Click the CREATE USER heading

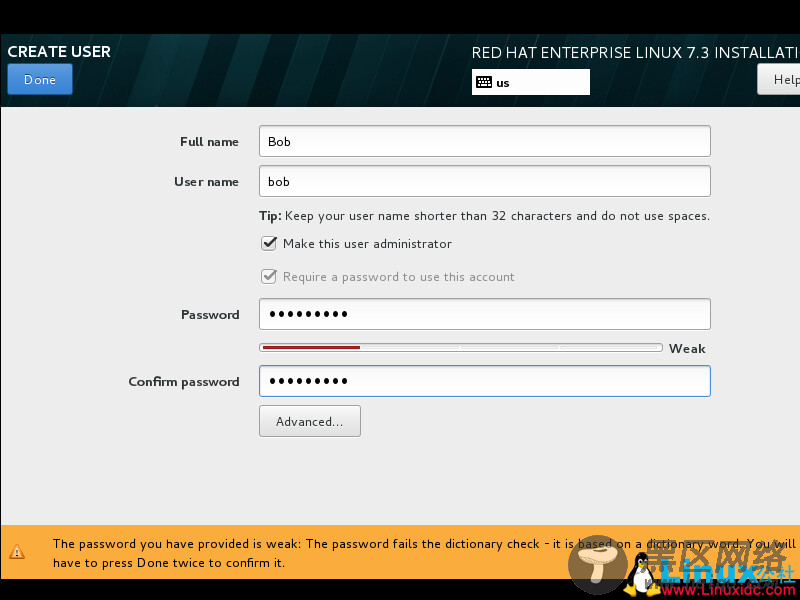pos(59,52)
